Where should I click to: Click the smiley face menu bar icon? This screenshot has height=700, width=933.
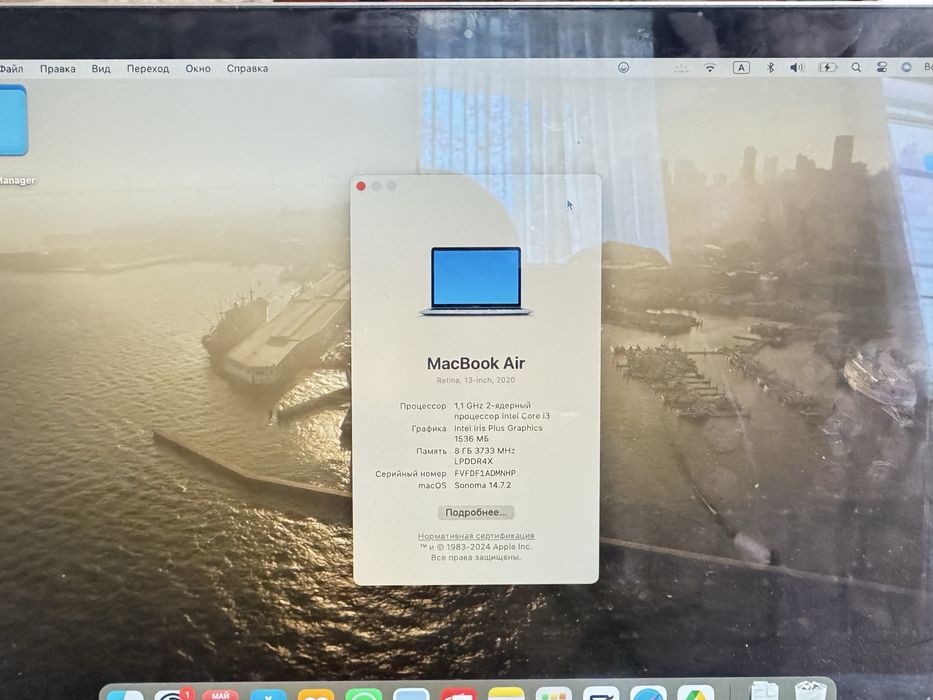coord(623,67)
